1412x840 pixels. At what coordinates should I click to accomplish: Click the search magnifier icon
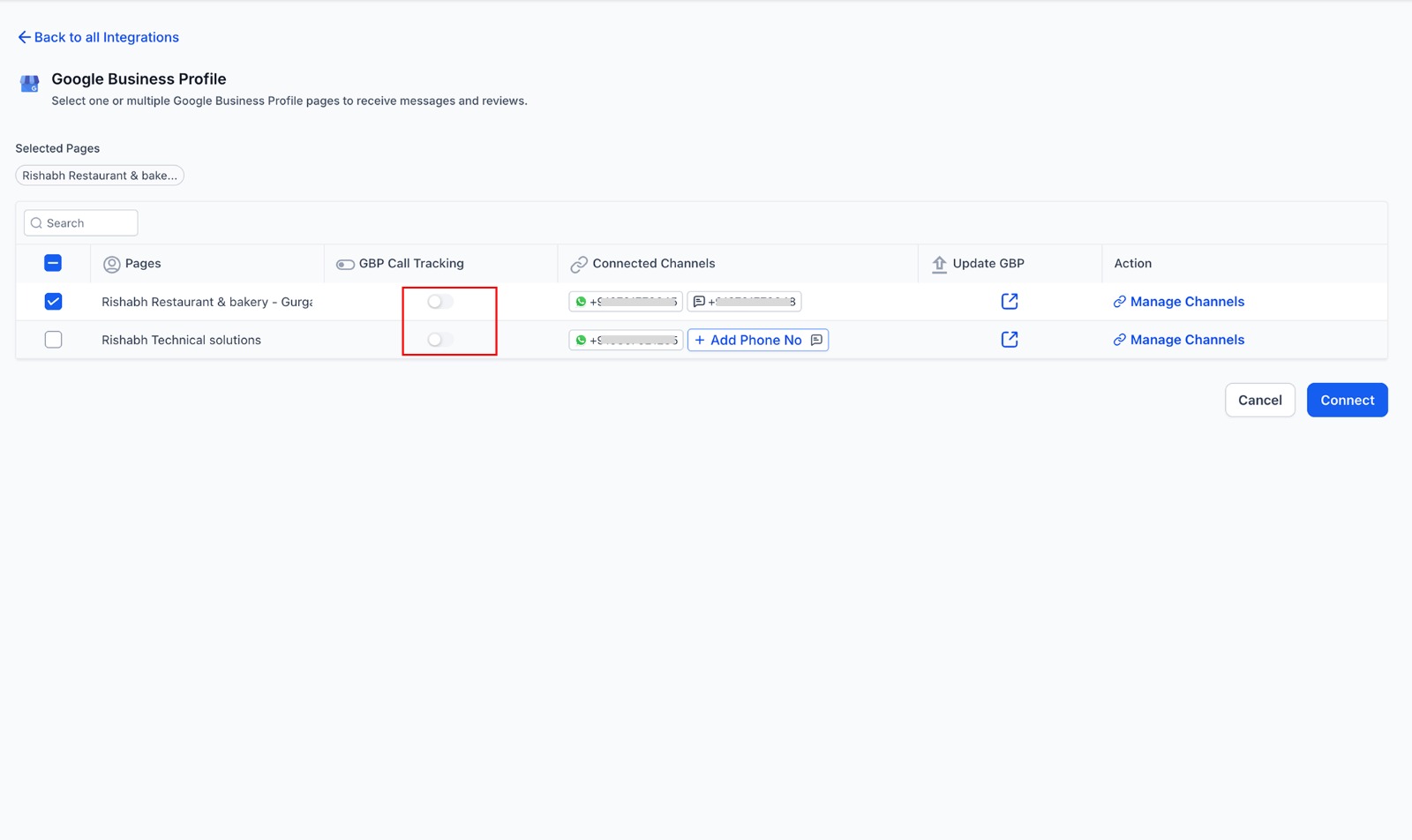[x=36, y=222]
